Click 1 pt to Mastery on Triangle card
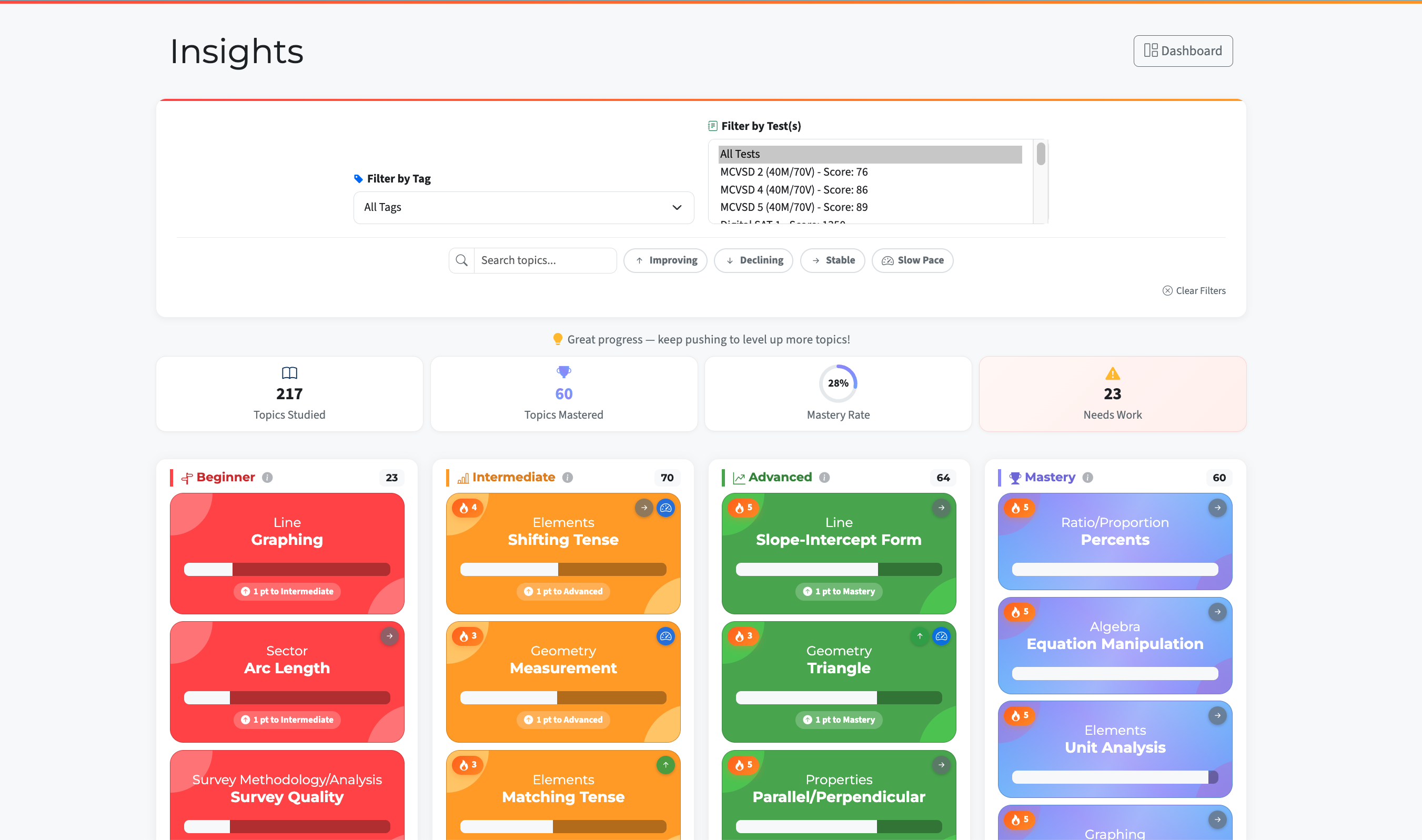Viewport: 1422px width, 840px height. coord(839,720)
